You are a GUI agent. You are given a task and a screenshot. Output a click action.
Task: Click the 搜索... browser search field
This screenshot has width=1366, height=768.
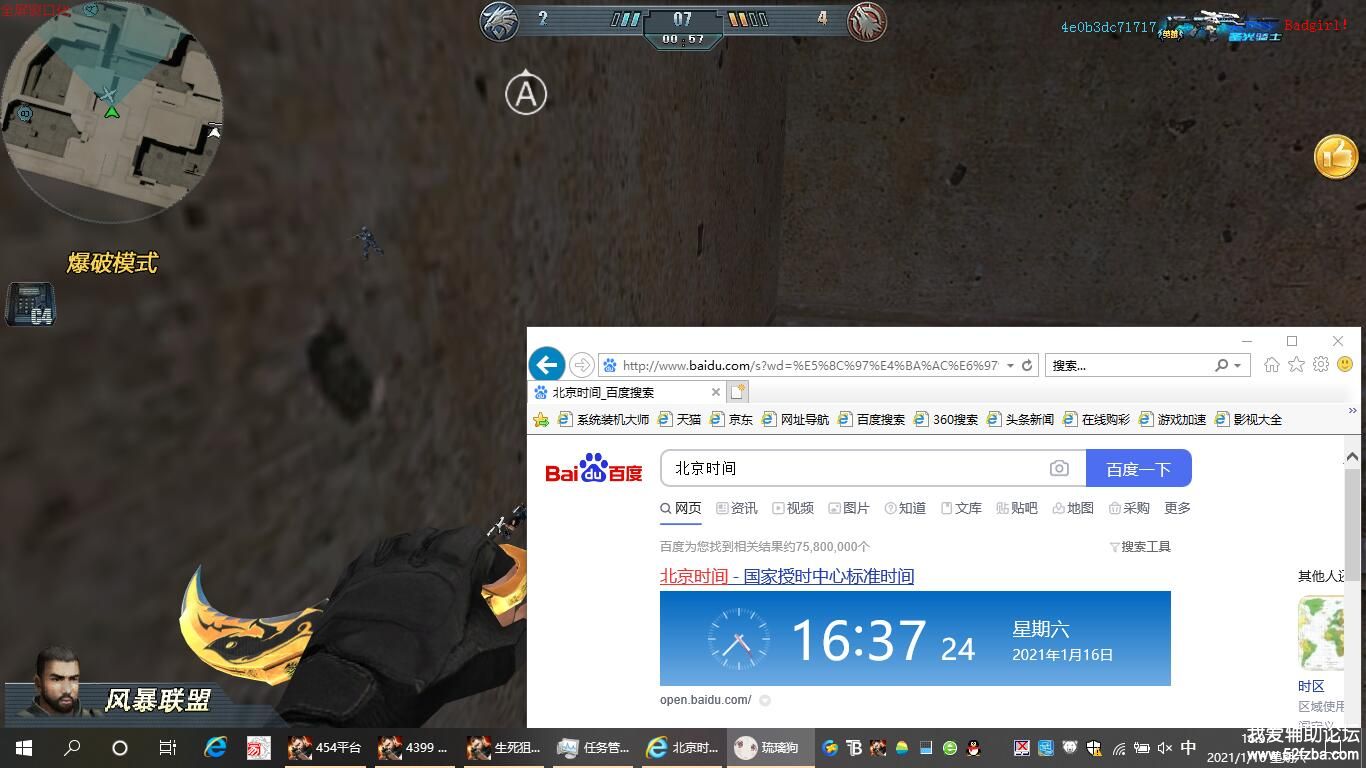(x=1128, y=365)
